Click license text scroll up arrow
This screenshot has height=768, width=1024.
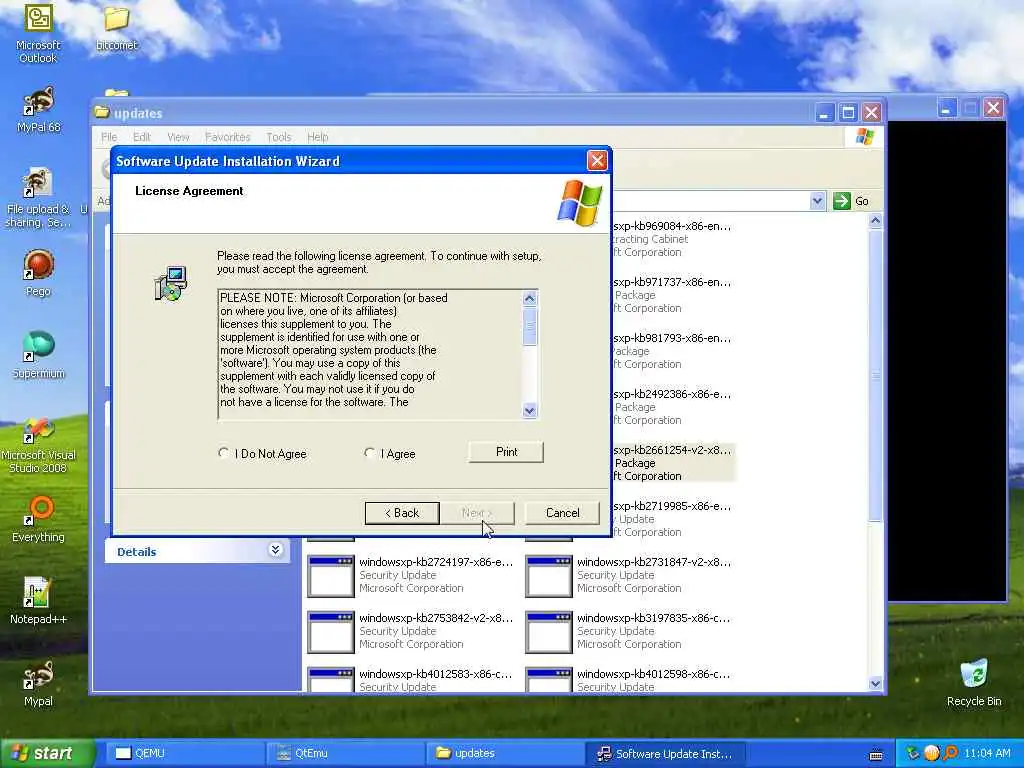point(530,298)
